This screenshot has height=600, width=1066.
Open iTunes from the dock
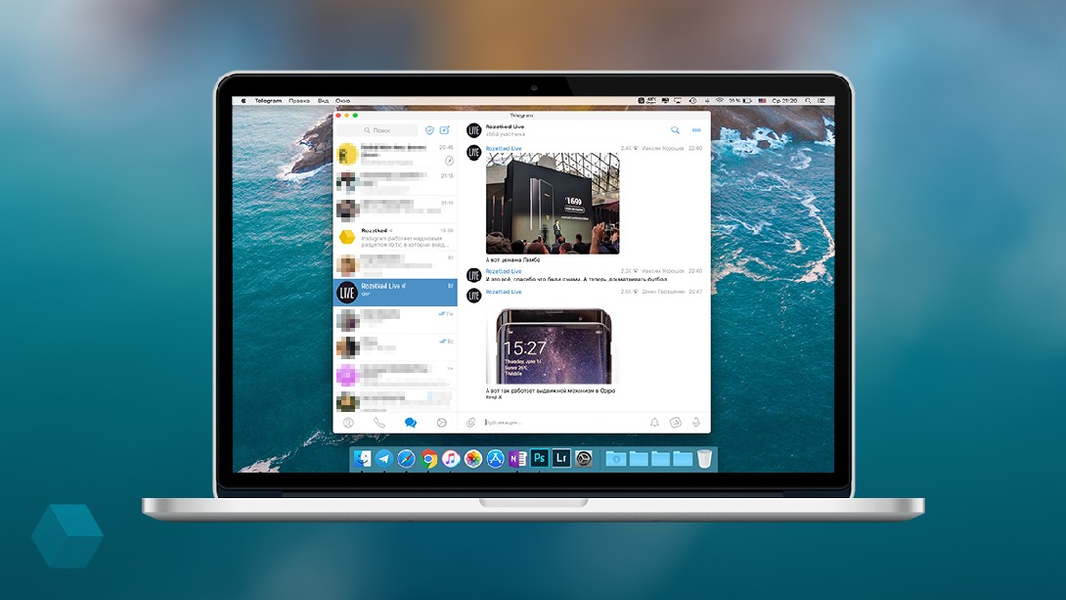[450, 459]
